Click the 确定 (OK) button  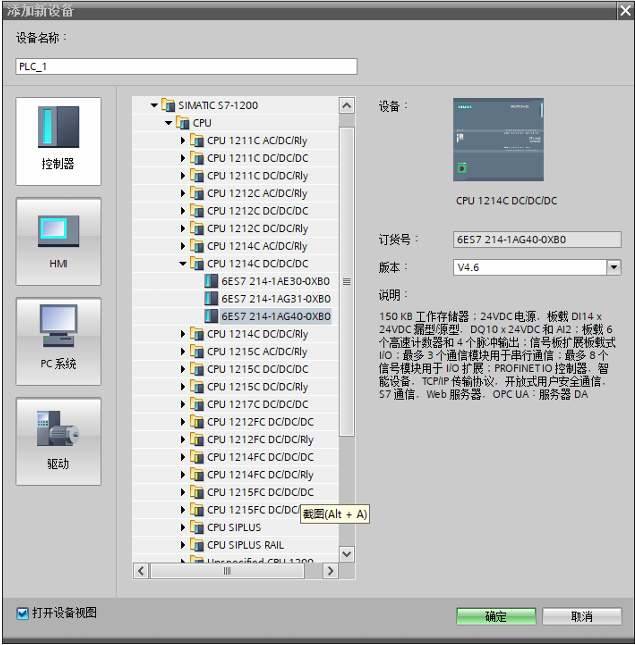pyautogui.click(x=495, y=617)
